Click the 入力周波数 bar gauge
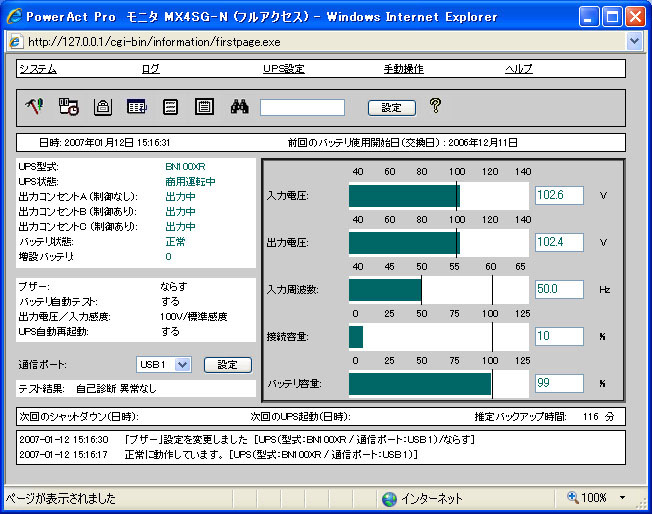The image size is (652, 514). coord(439,290)
